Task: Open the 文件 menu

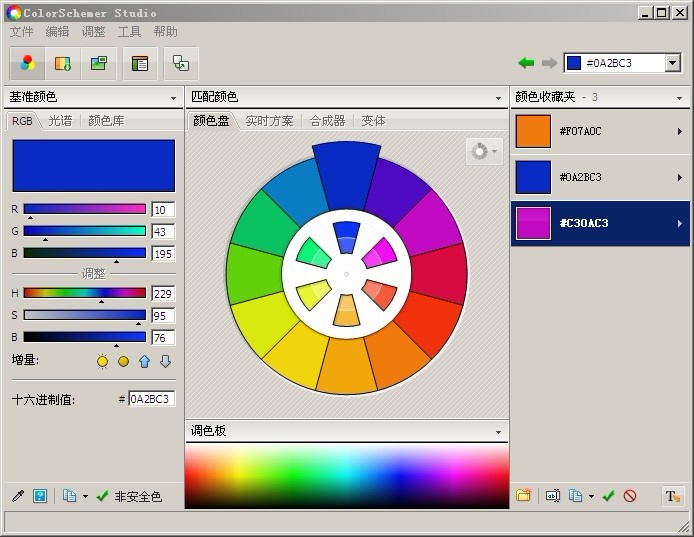Action: (22, 31)
